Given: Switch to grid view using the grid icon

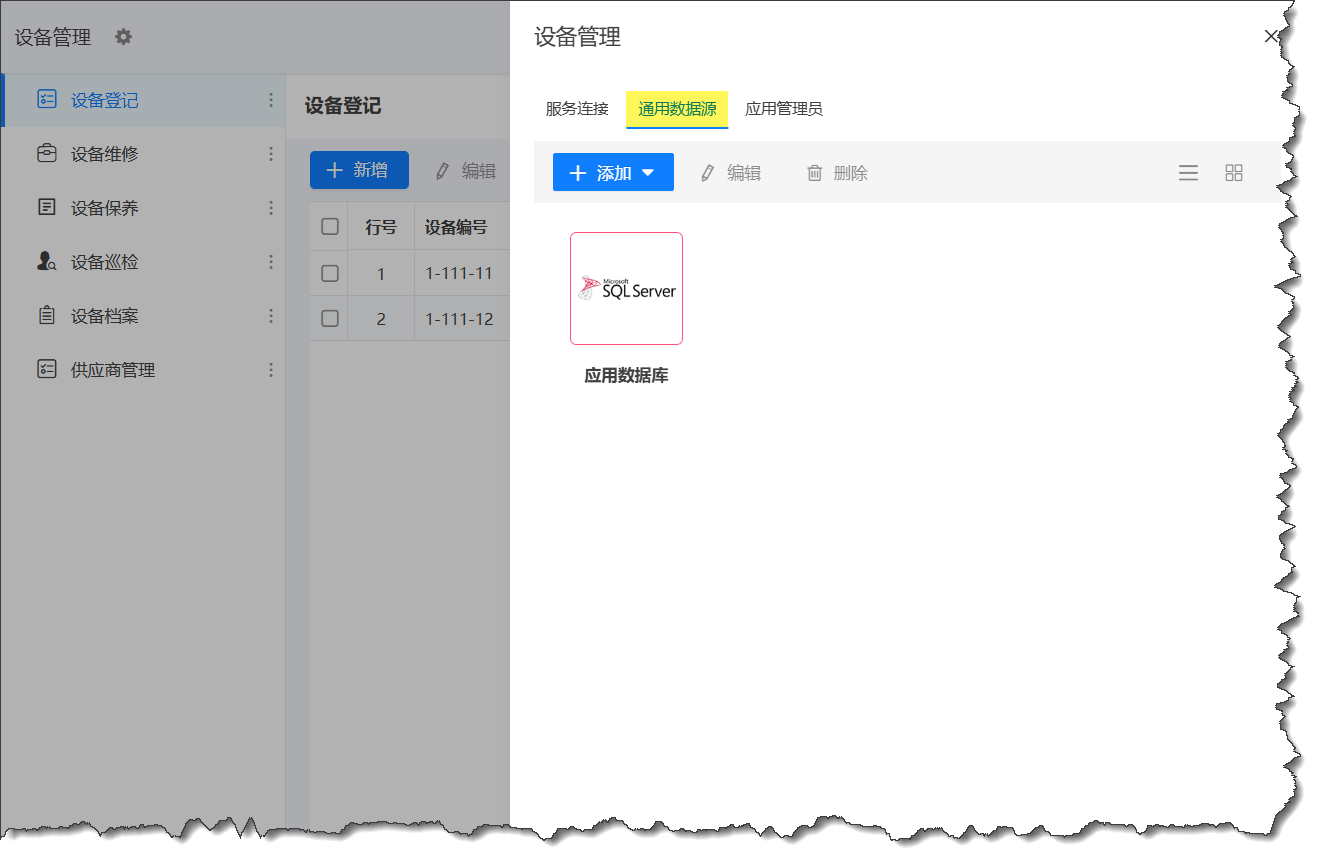Looking at the screenshot, I should [x=1233, y=172].
